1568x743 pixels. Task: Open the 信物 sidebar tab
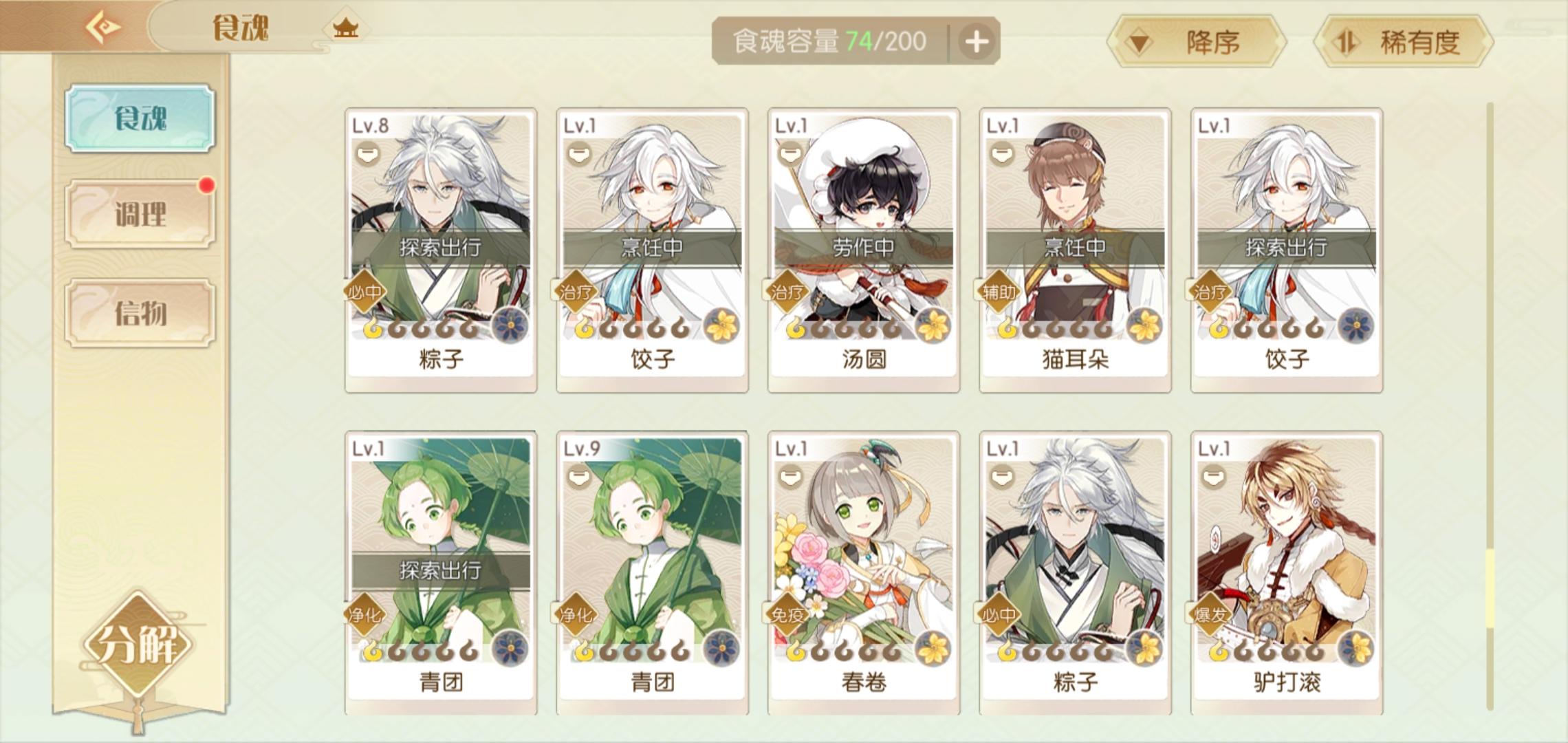[x=140, y=313]
